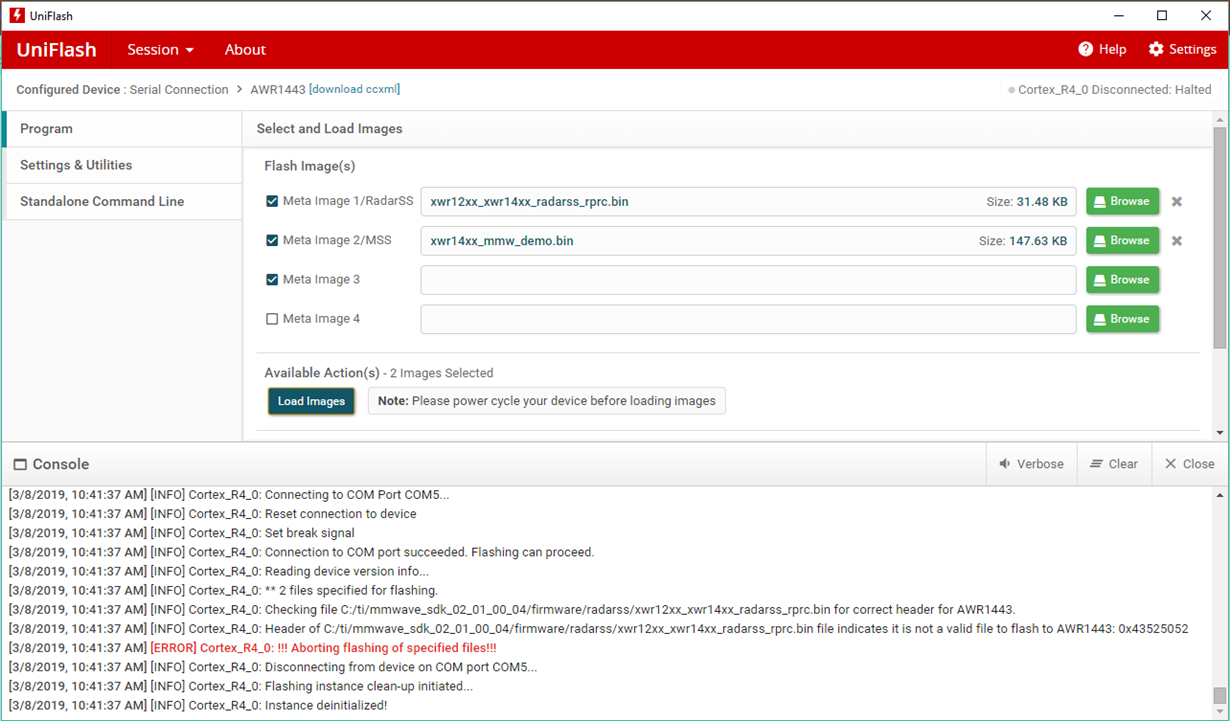Click the UniFlash logo icon in title bar
1230x721 pixels.
click(x=17, y=15)
